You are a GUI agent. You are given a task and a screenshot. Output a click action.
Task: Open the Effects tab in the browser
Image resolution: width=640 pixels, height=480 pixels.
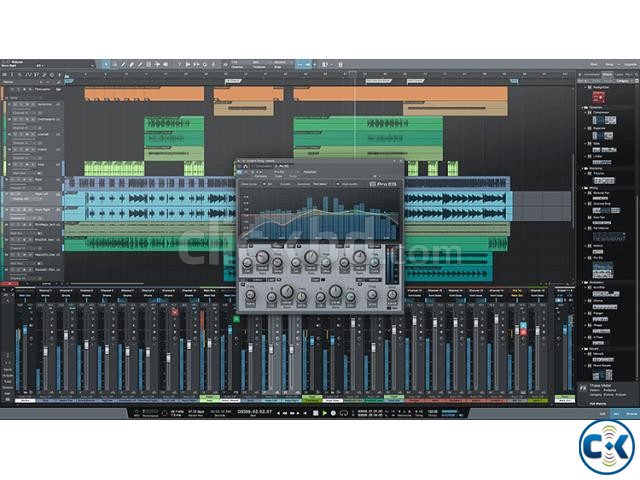[607, 74]
